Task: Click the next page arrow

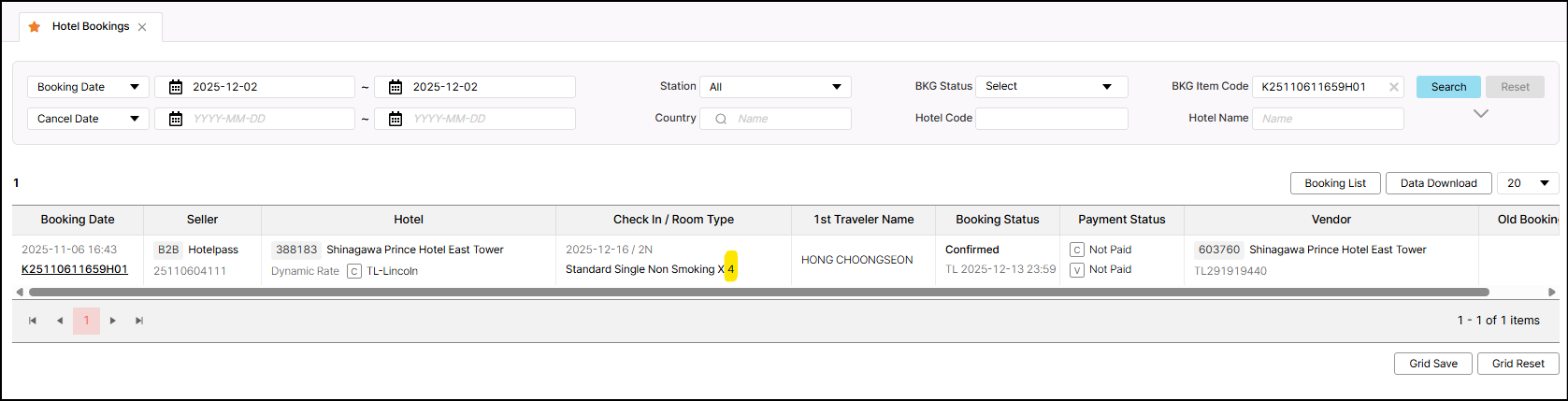Action: [x=113, y=321]
